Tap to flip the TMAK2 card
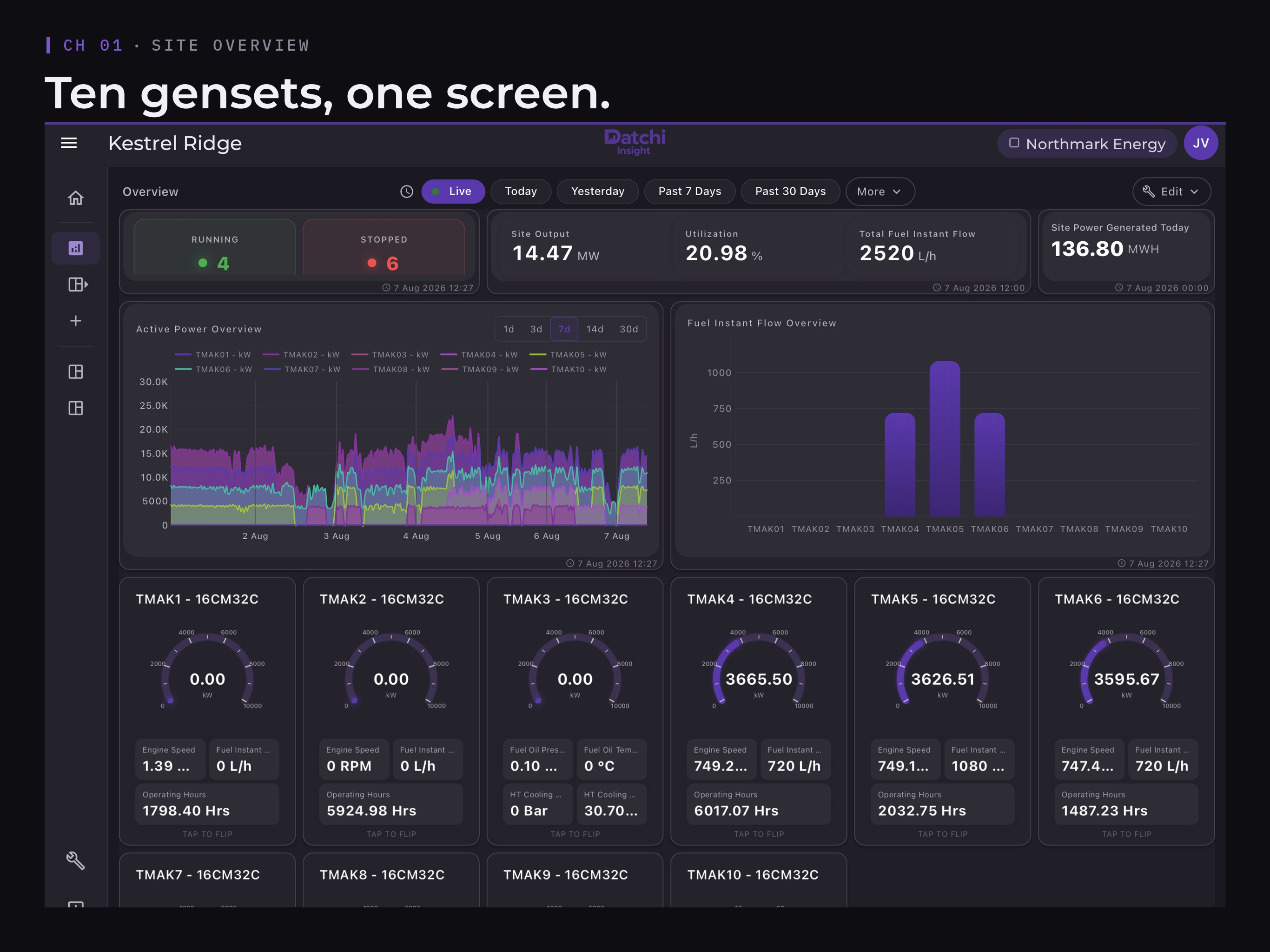Viewport: 1270px width, 952px height. (x=391, y=834)
